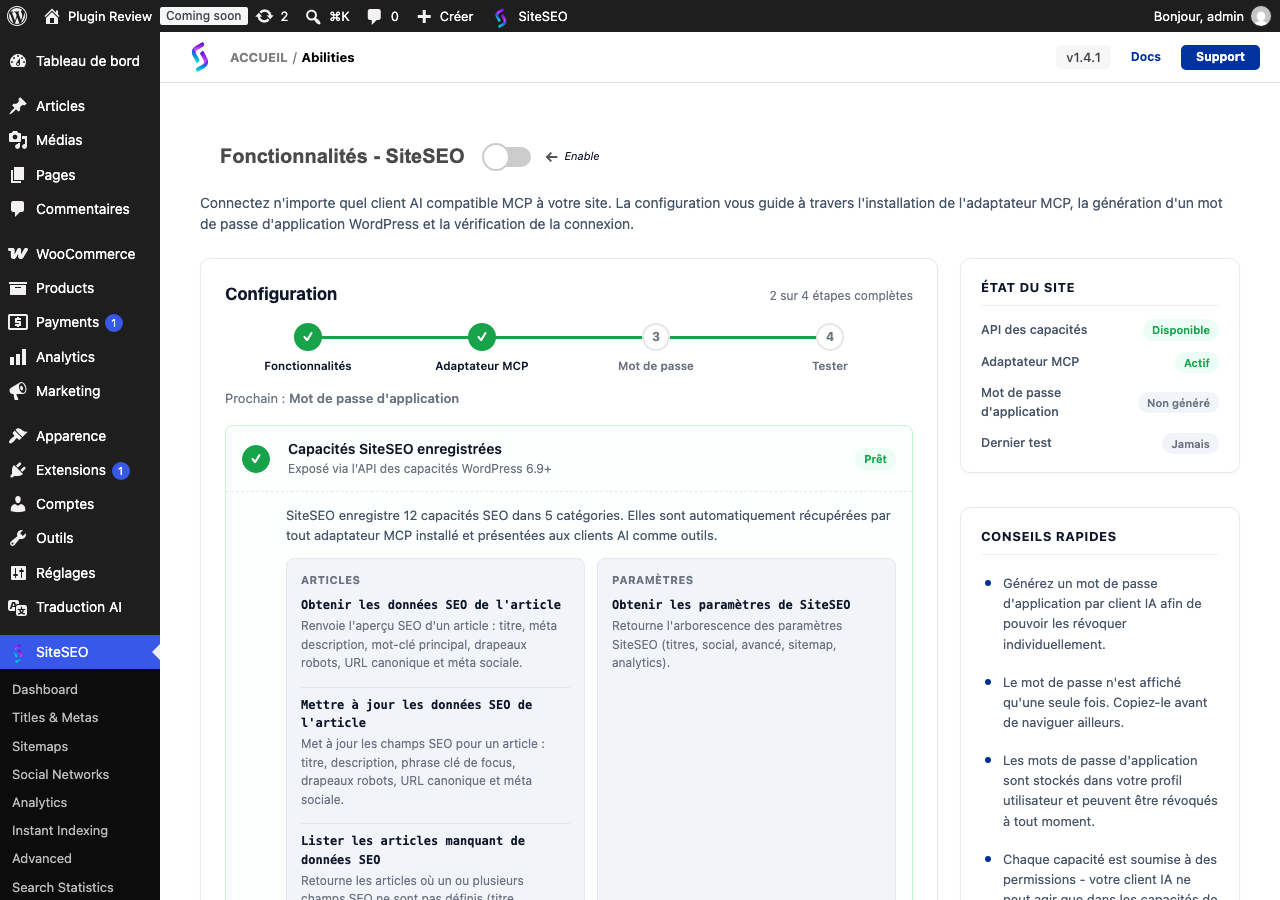Open SiteSEO Analytics submenu item

(40, 802)
